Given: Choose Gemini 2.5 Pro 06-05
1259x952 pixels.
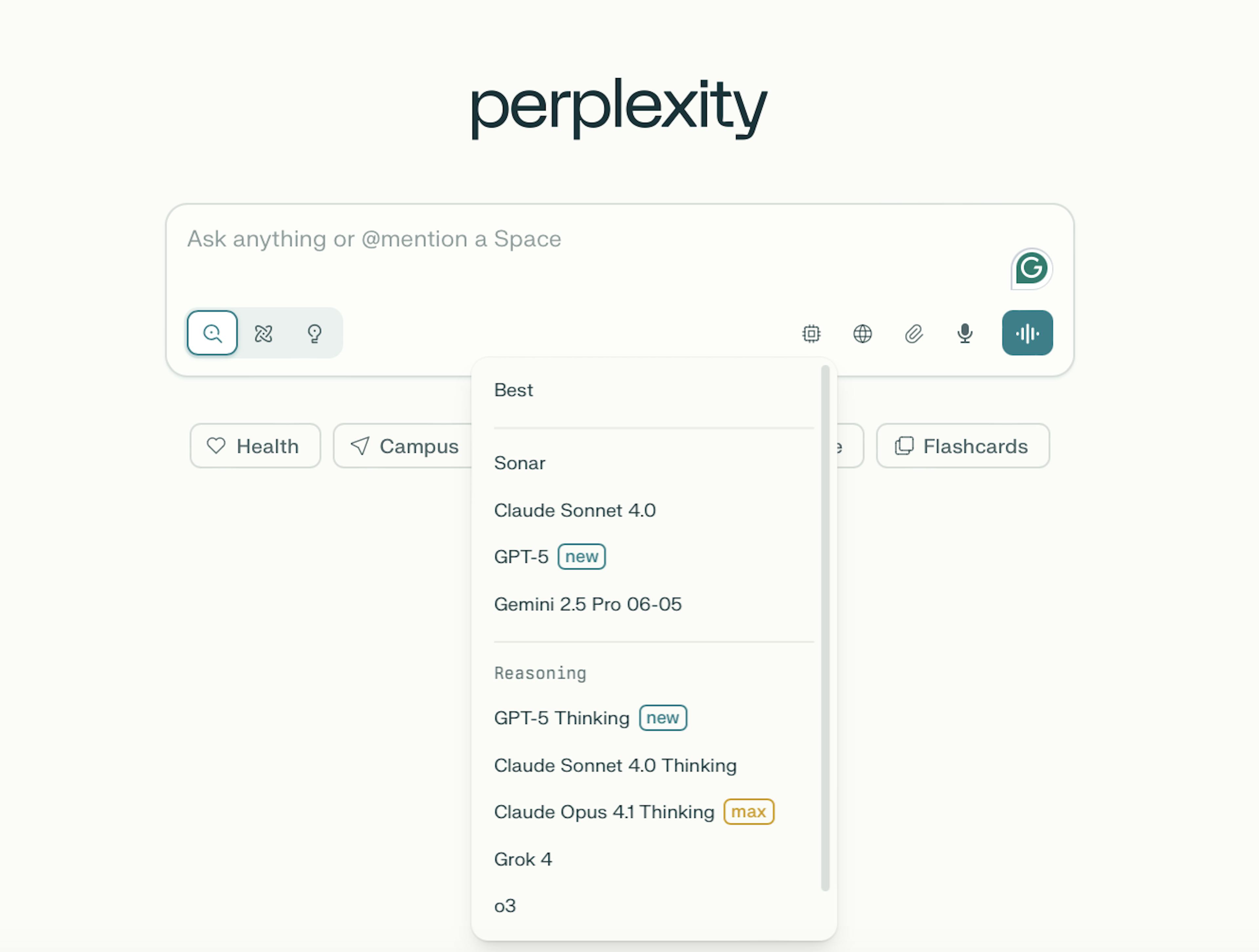Looking at the screenshot, I should pyautogui.click(x=588, y=604).
